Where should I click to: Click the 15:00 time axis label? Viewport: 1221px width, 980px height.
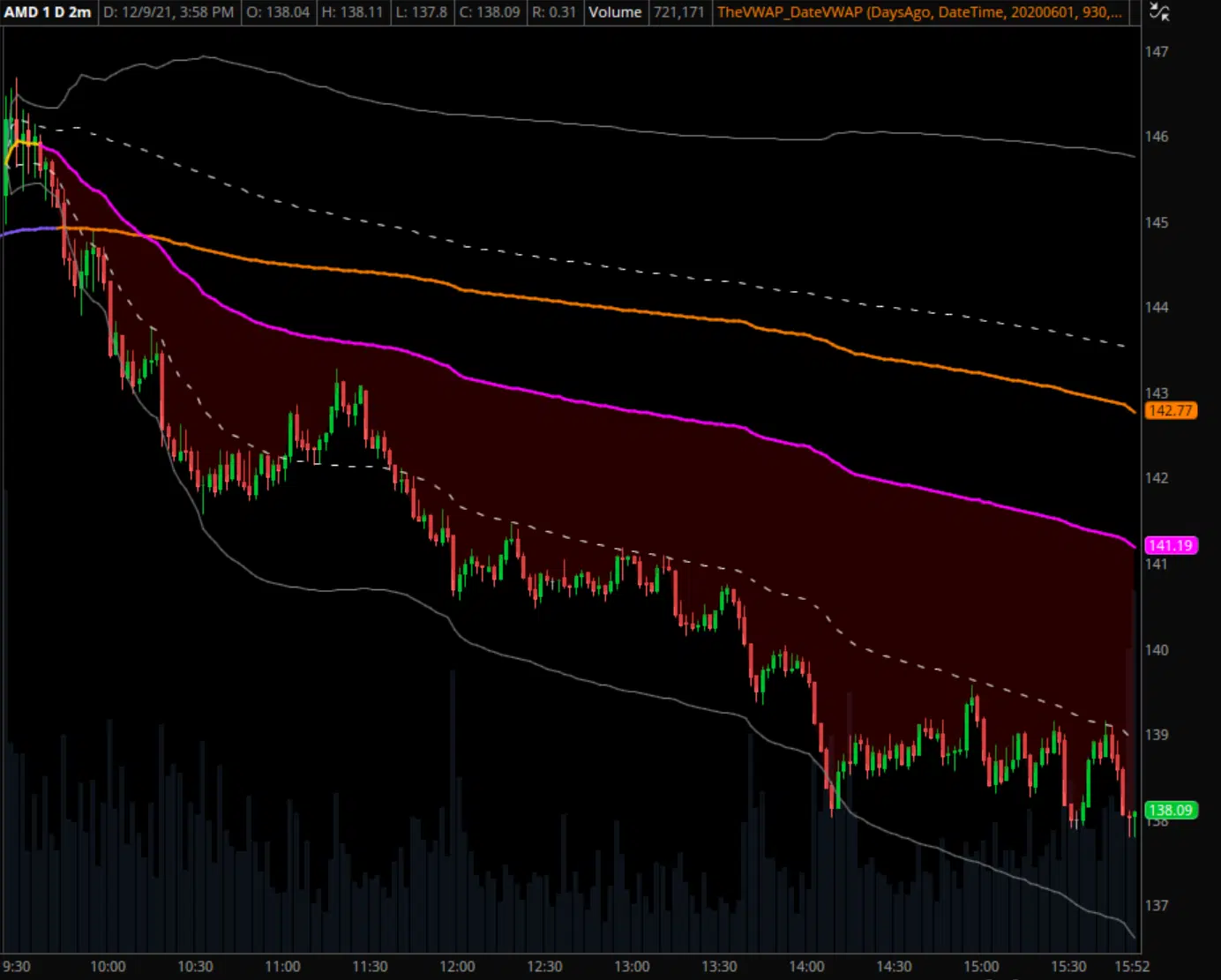click(981, 967)
